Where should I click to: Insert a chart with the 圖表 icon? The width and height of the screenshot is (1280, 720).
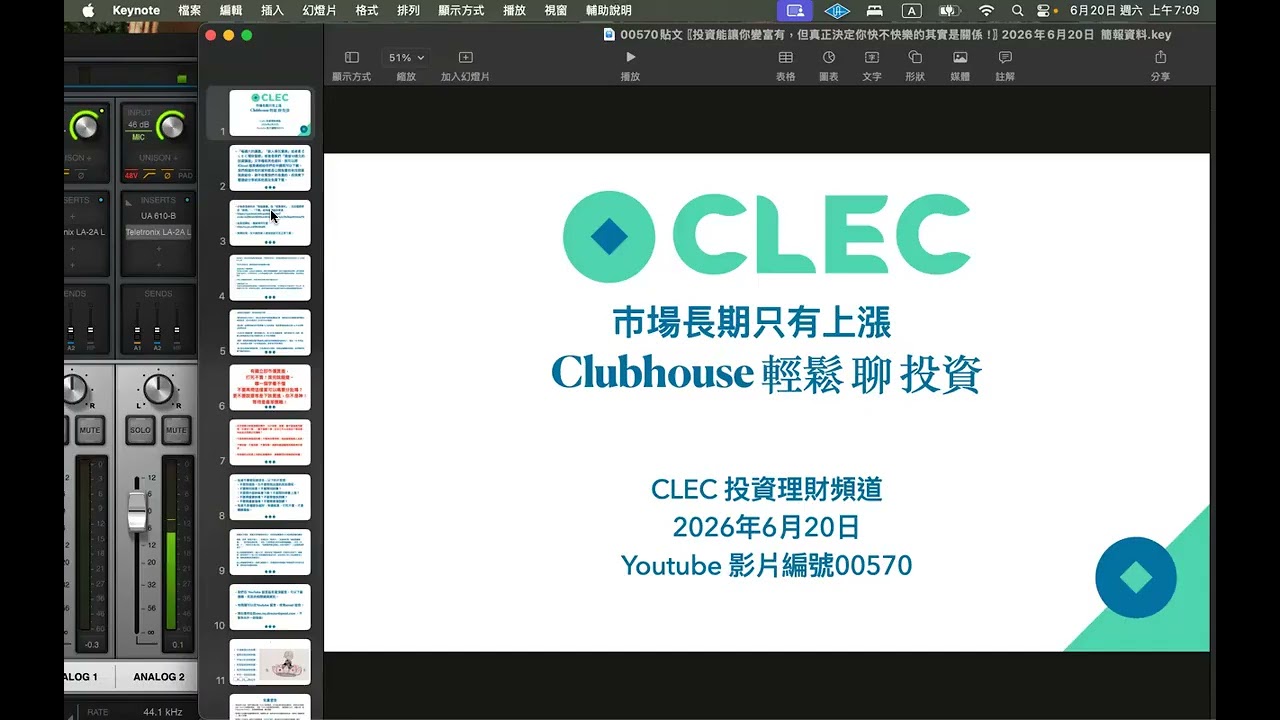[829, 58]
